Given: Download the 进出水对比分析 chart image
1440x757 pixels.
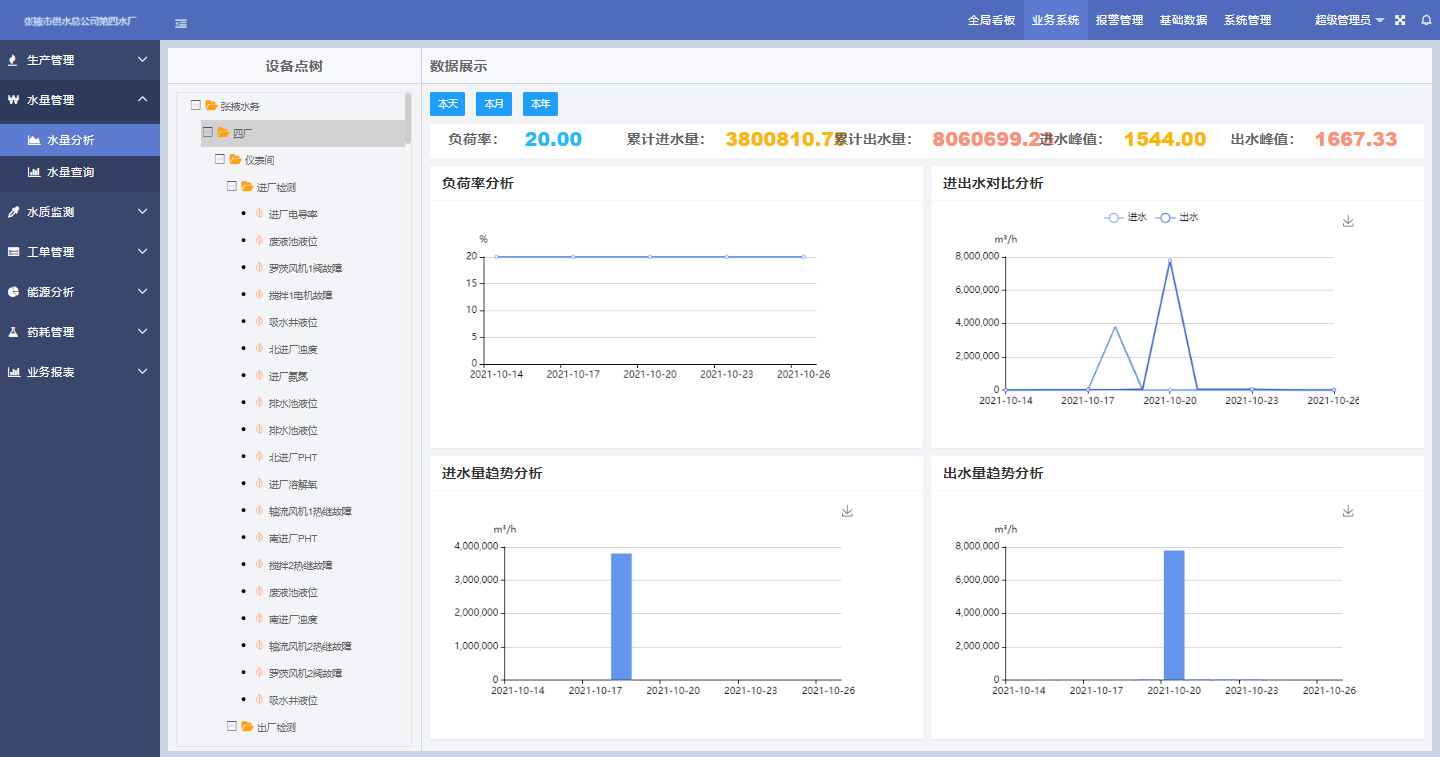Looking at the screenshot, I should click(x=1347, y=221).
